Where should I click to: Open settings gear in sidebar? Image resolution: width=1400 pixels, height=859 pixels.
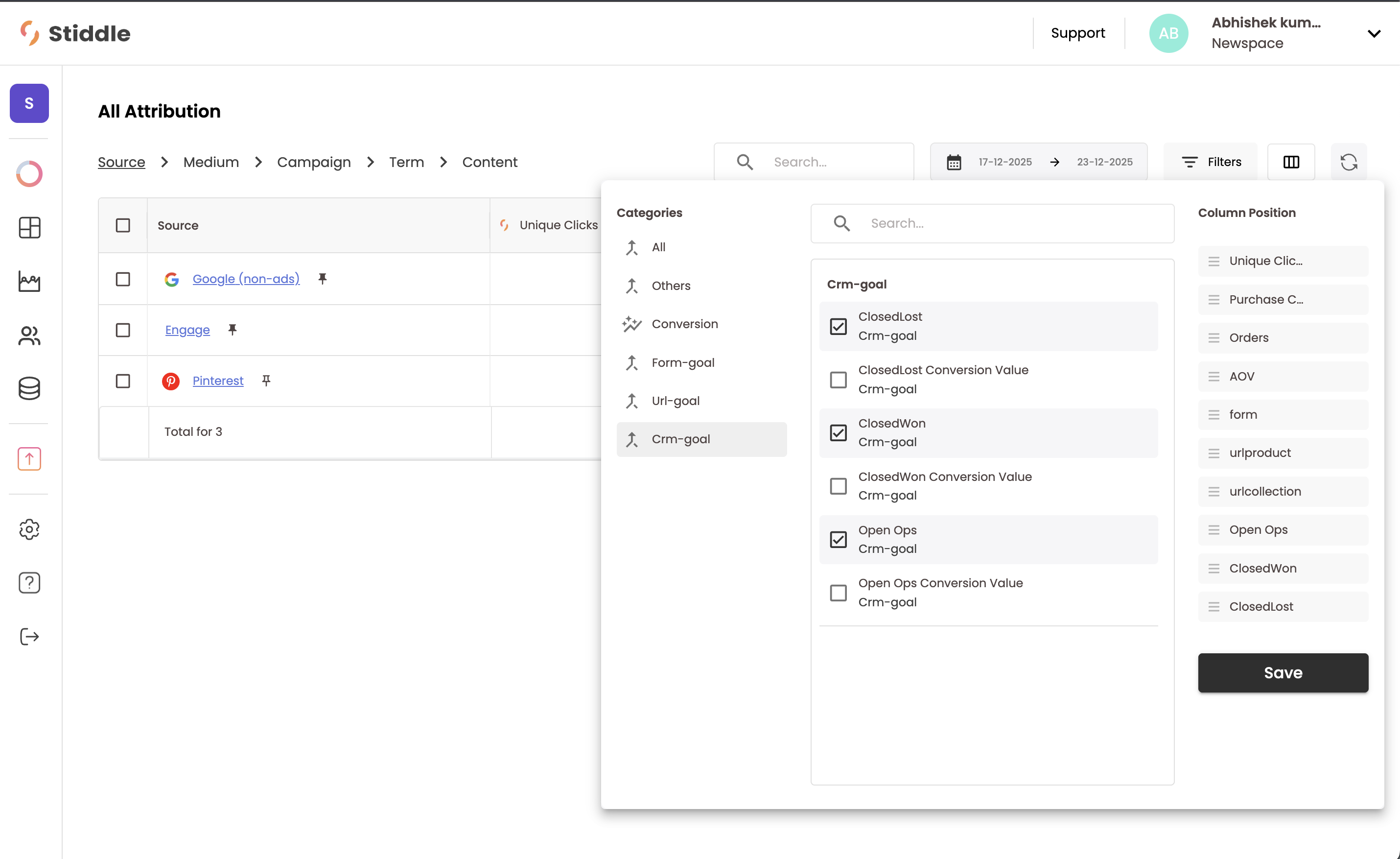coord(29,529)
